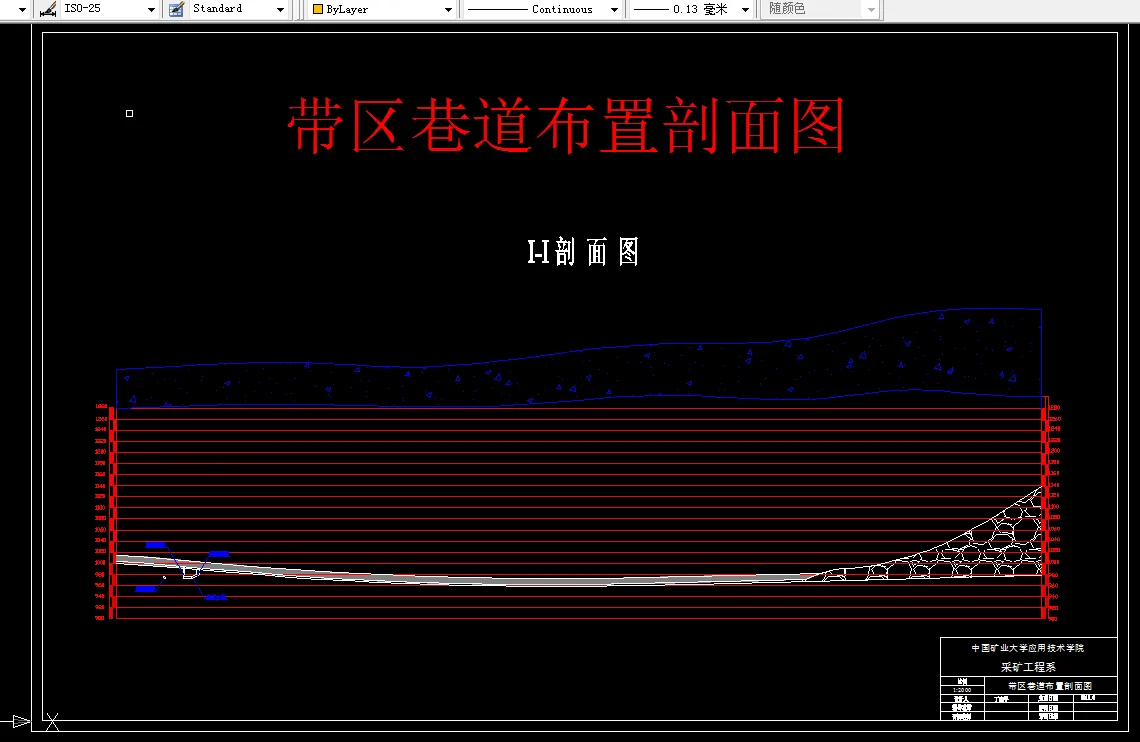This screenshot has width=1140, height=742.
Task: Select the 中国矿业大学应用技术学院 title block text
Action: [1027, 648]
